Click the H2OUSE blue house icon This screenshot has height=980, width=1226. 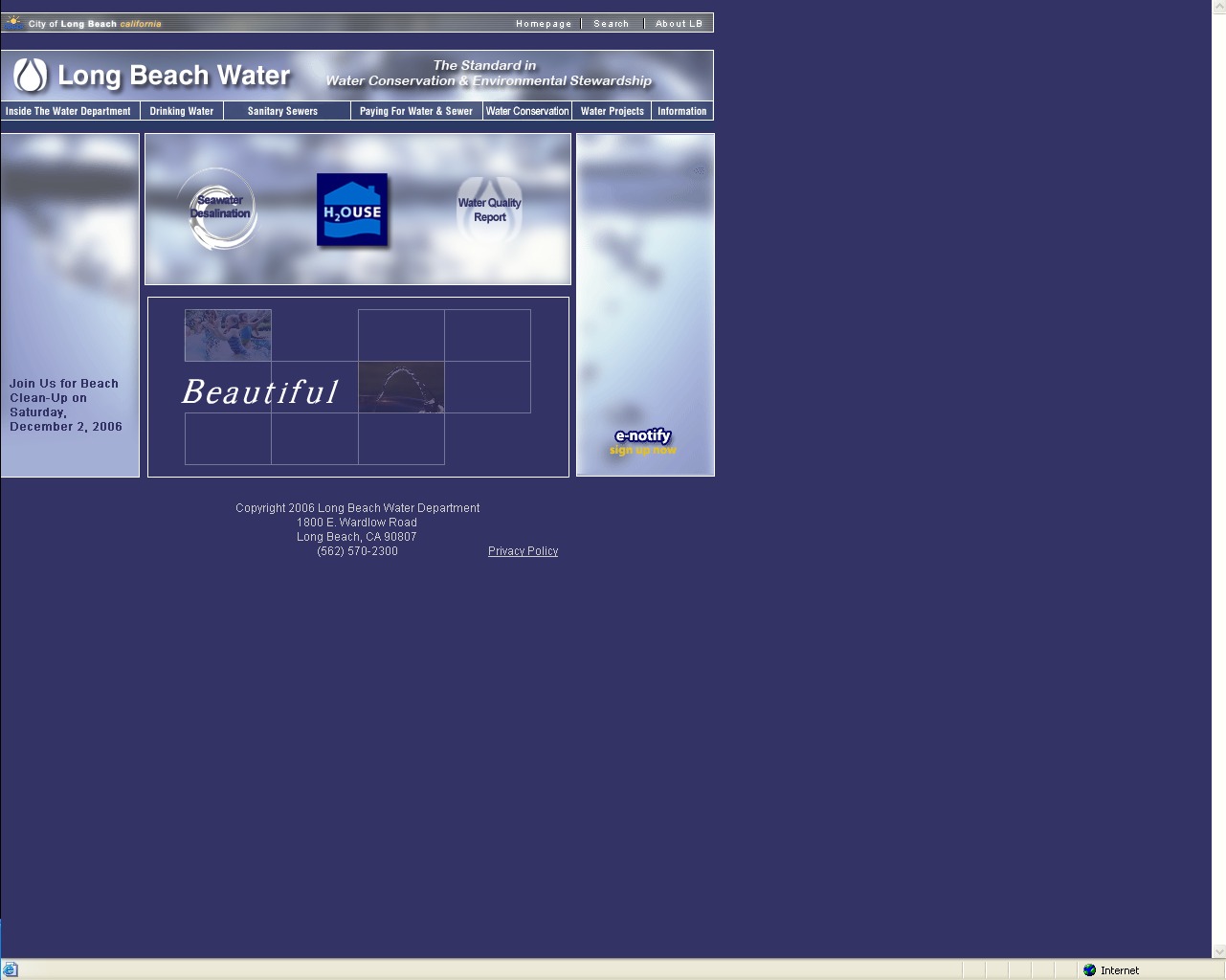[x=352, y=211]
